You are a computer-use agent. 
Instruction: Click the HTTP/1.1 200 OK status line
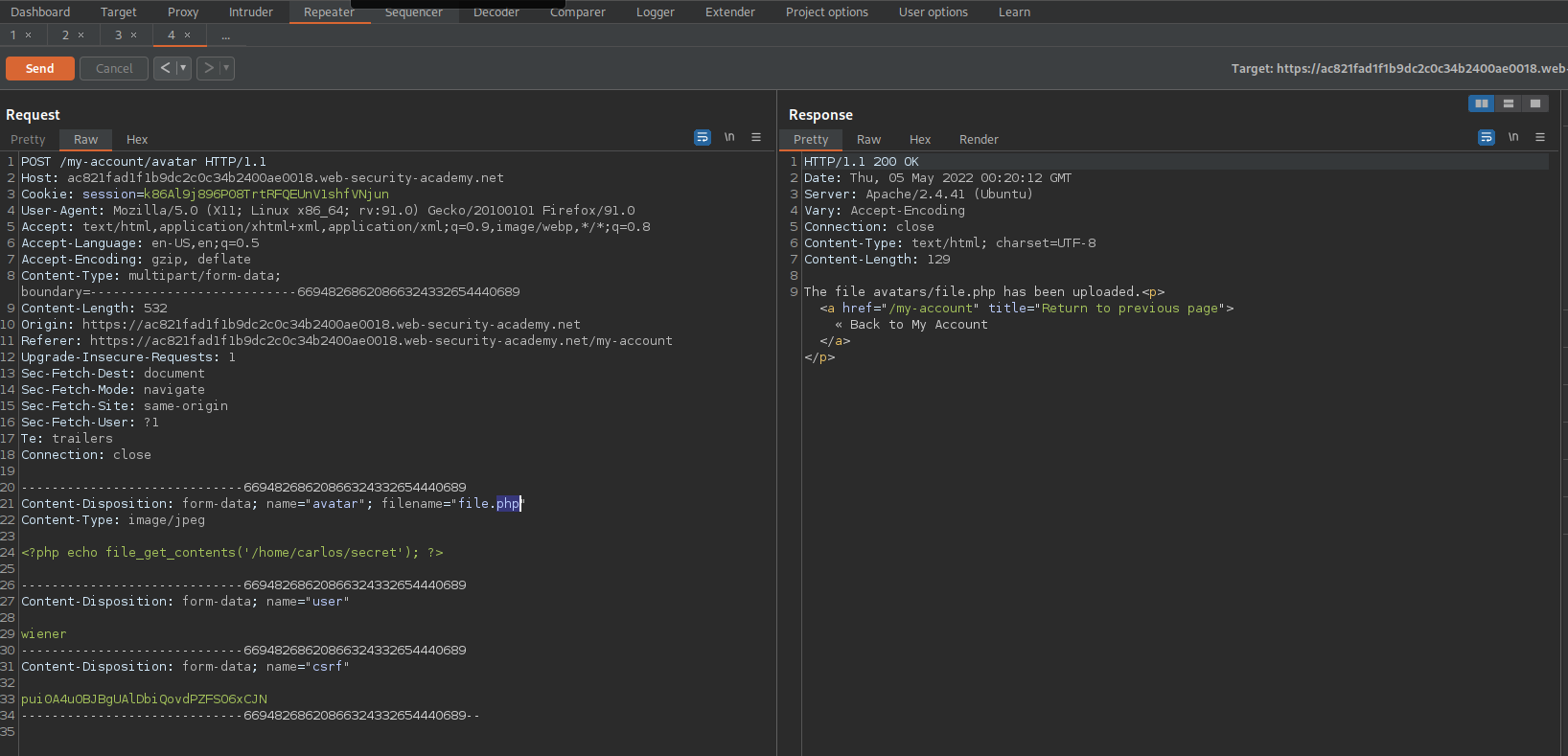coord(862,162)
